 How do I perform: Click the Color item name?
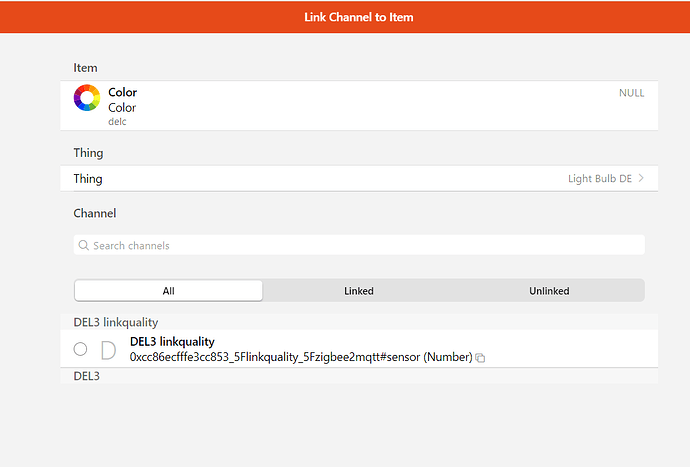pos(122,92)
